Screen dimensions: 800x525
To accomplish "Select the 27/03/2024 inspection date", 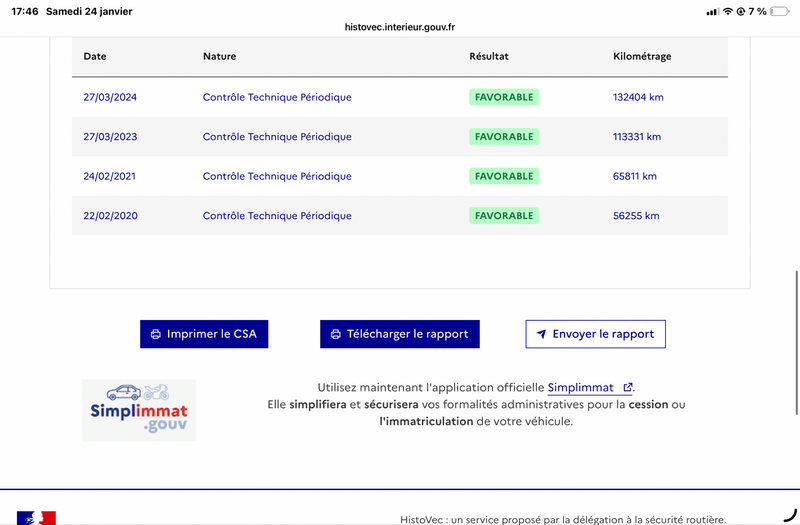I will [110, 97].
